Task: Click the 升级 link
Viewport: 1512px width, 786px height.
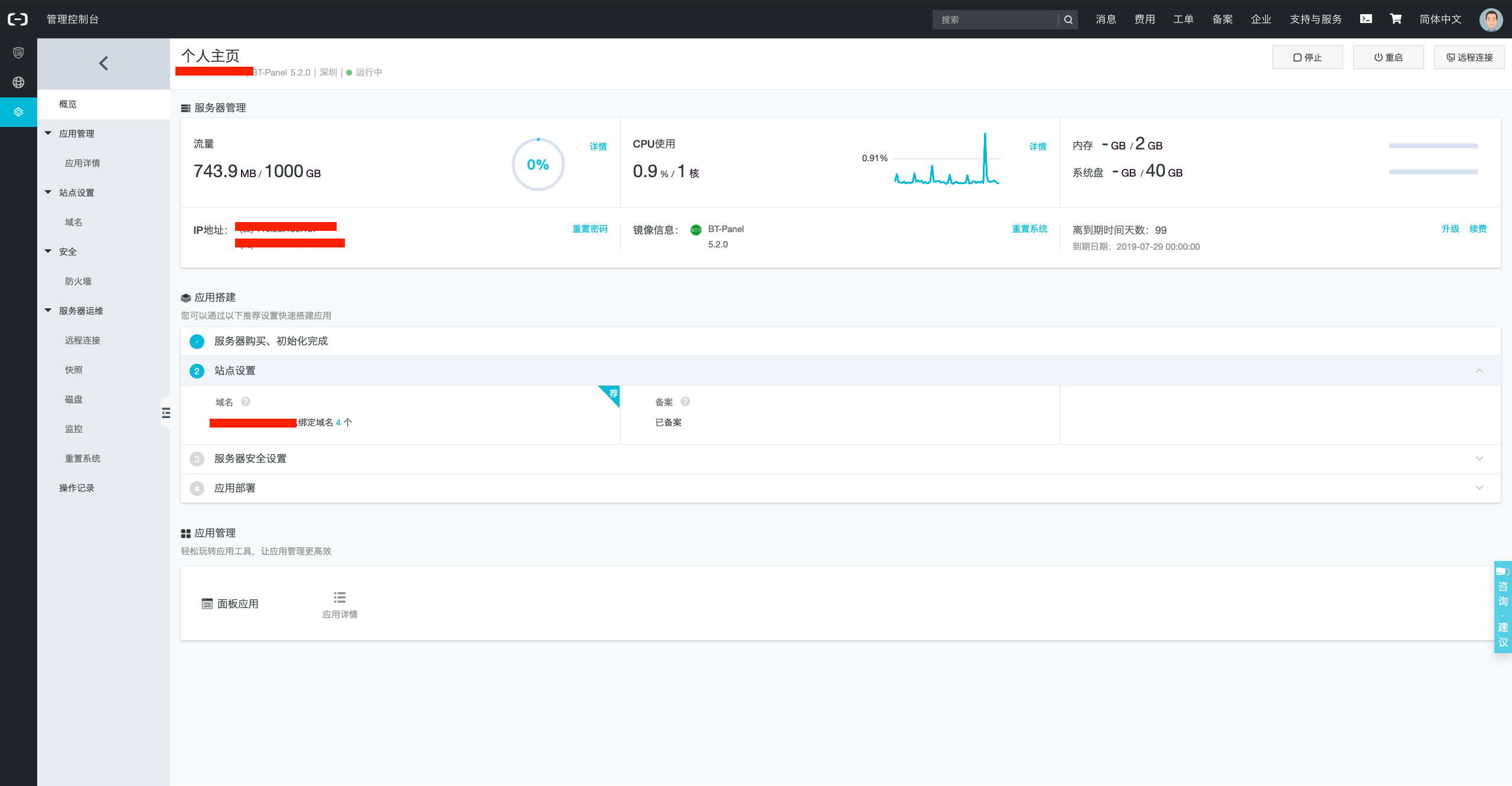Action: (x=1450, y=229)
